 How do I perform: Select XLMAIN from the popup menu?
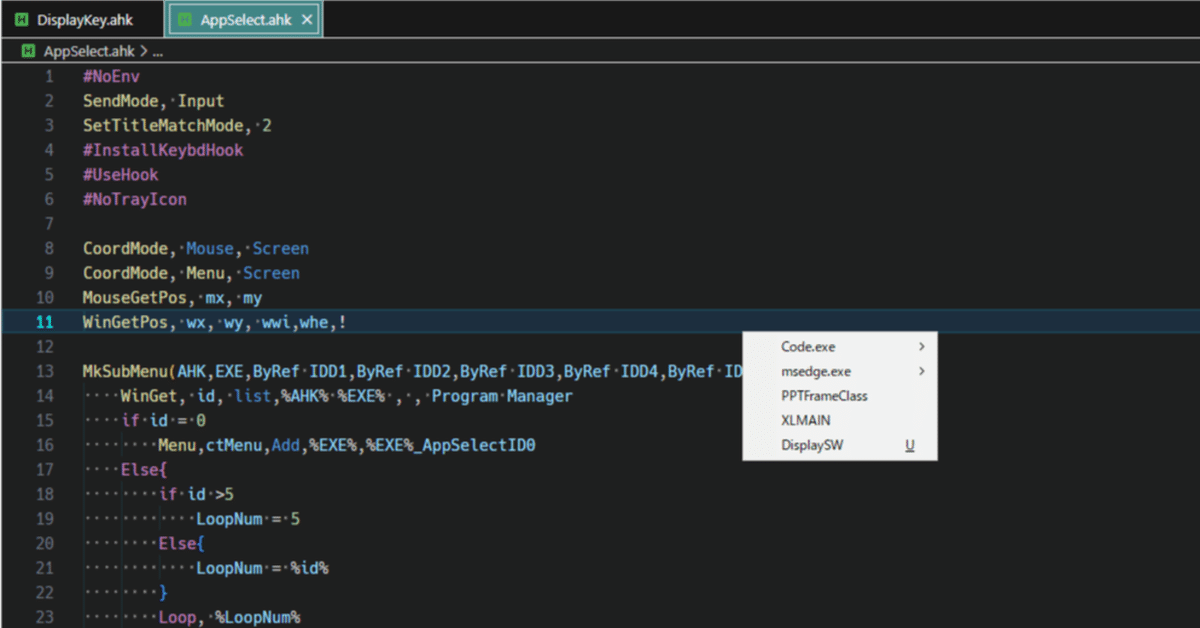(805, 421)
